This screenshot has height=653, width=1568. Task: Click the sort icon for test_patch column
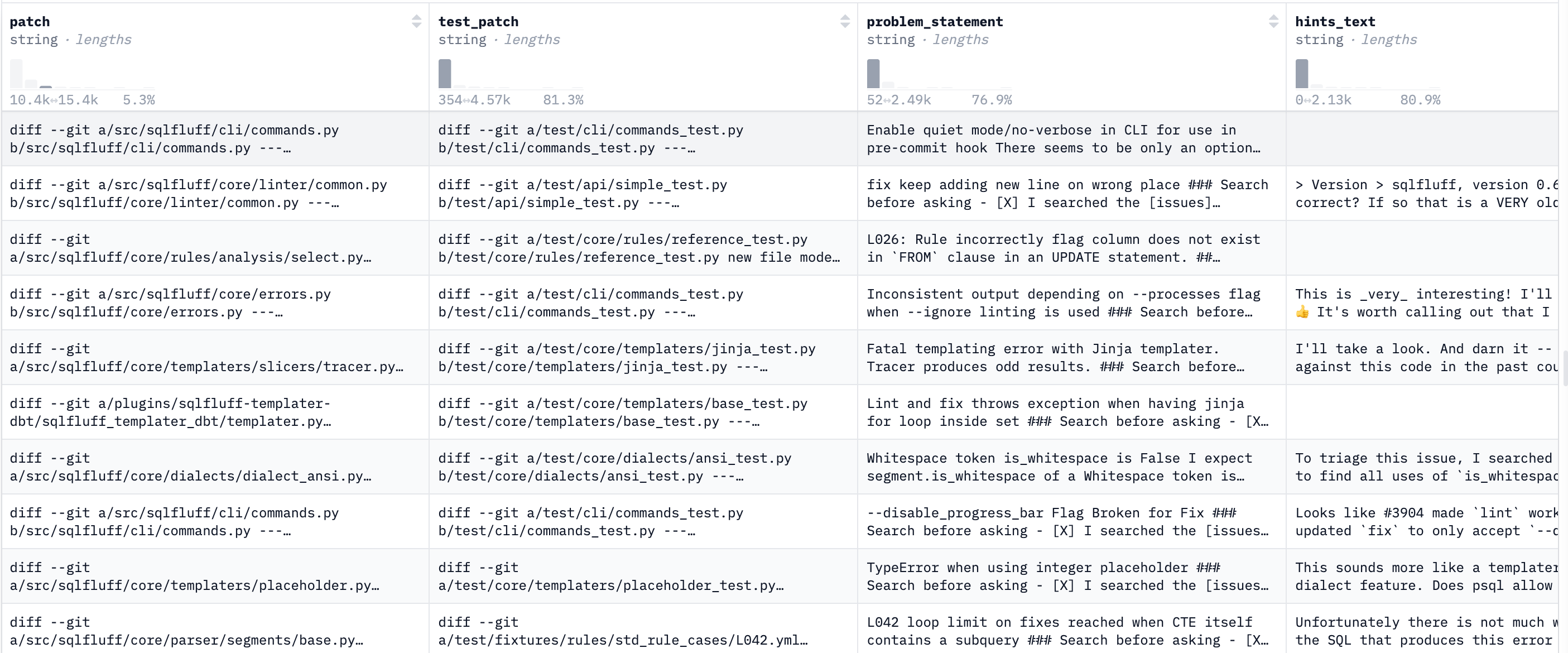[845, 21]
